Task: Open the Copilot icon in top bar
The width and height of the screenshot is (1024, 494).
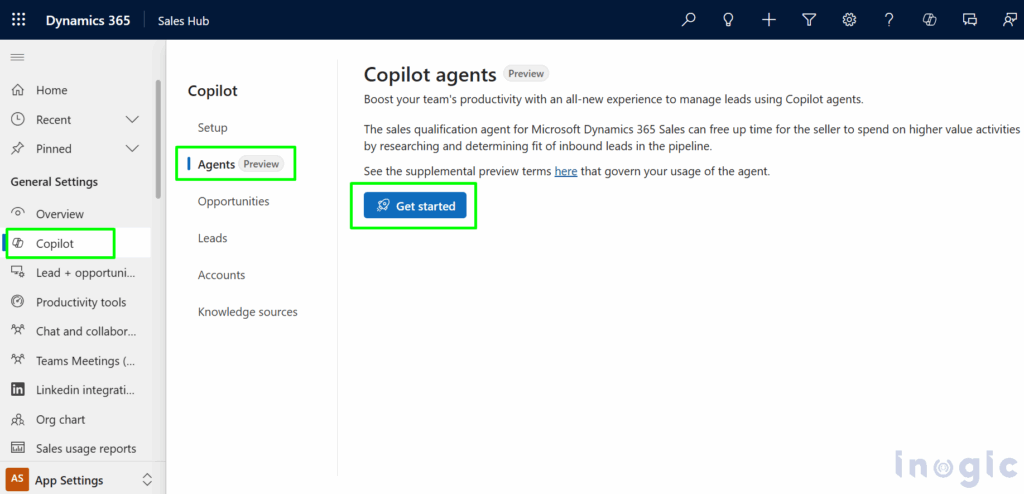Action: 929,20
